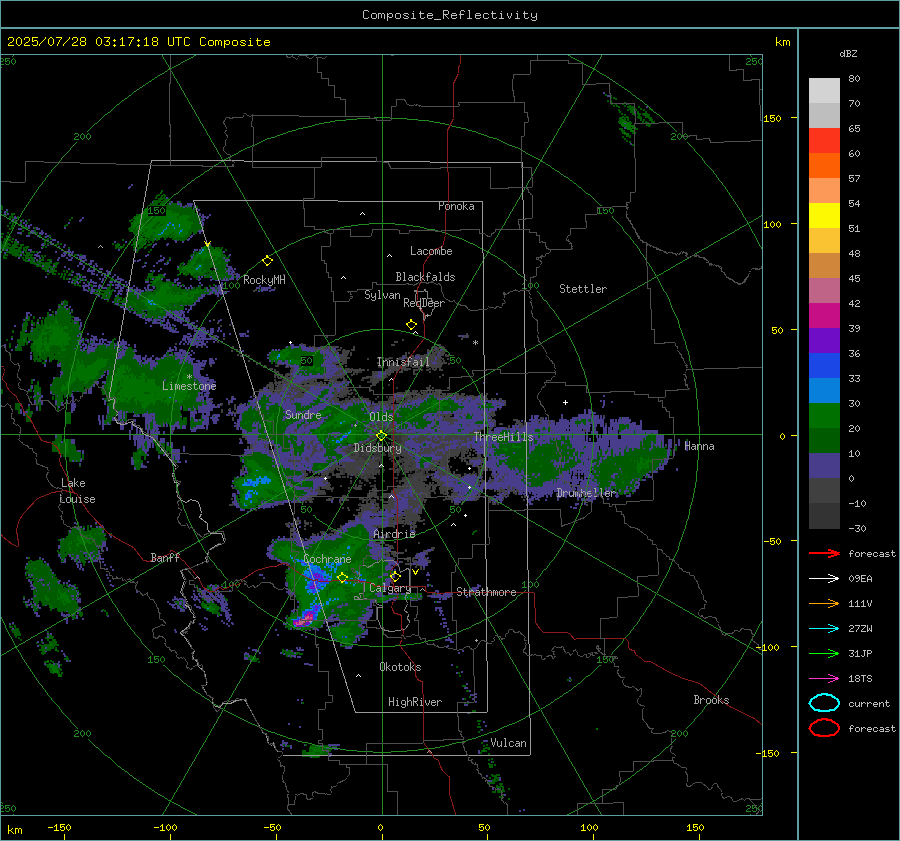
Task: Click the Stettler town label
Action: [583, 289]
